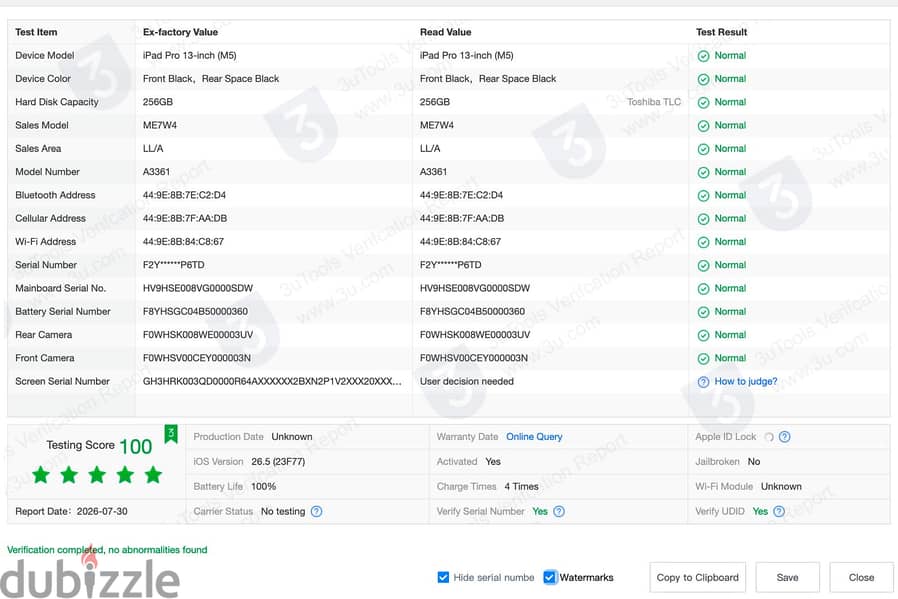Viewport: 898px width, 599px height.
Task: Click the Normal check icon for Cellular Address
Action: click(703, 219)
